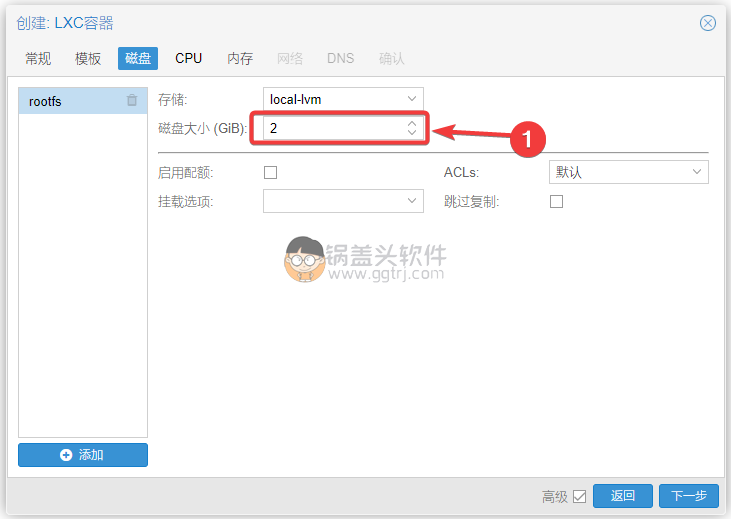Decrease disk size with down arrow
The image size is (731, 519).
pyautogui.click(x=412, y=132)
